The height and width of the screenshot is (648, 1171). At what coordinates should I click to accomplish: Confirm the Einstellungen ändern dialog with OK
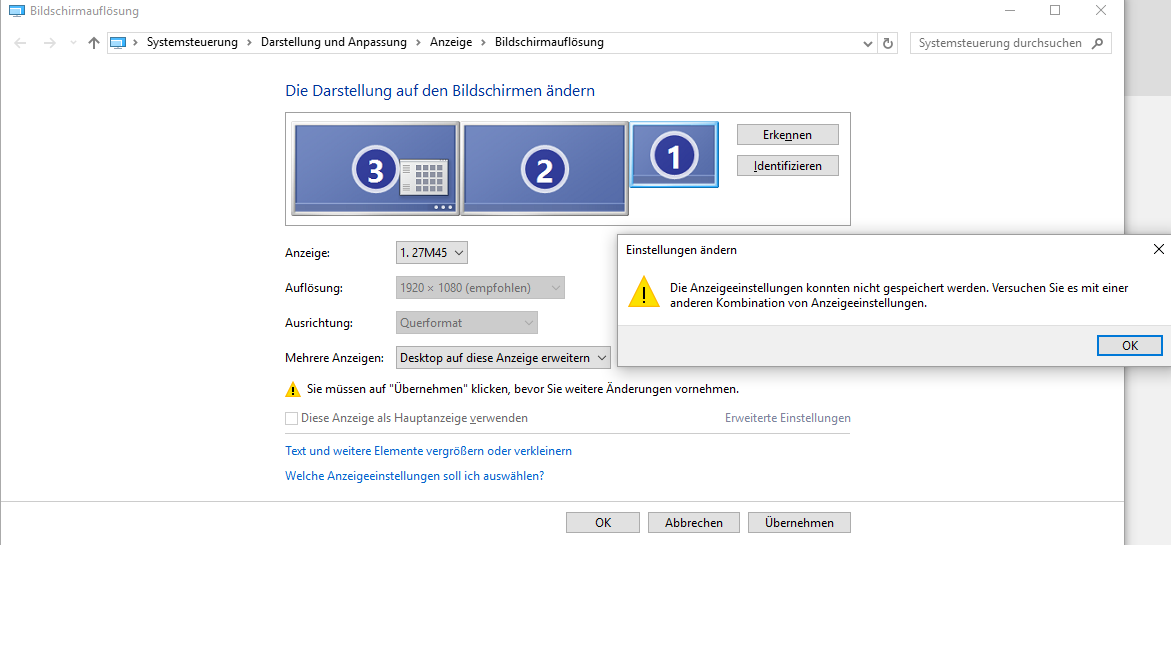(1129, 346)
